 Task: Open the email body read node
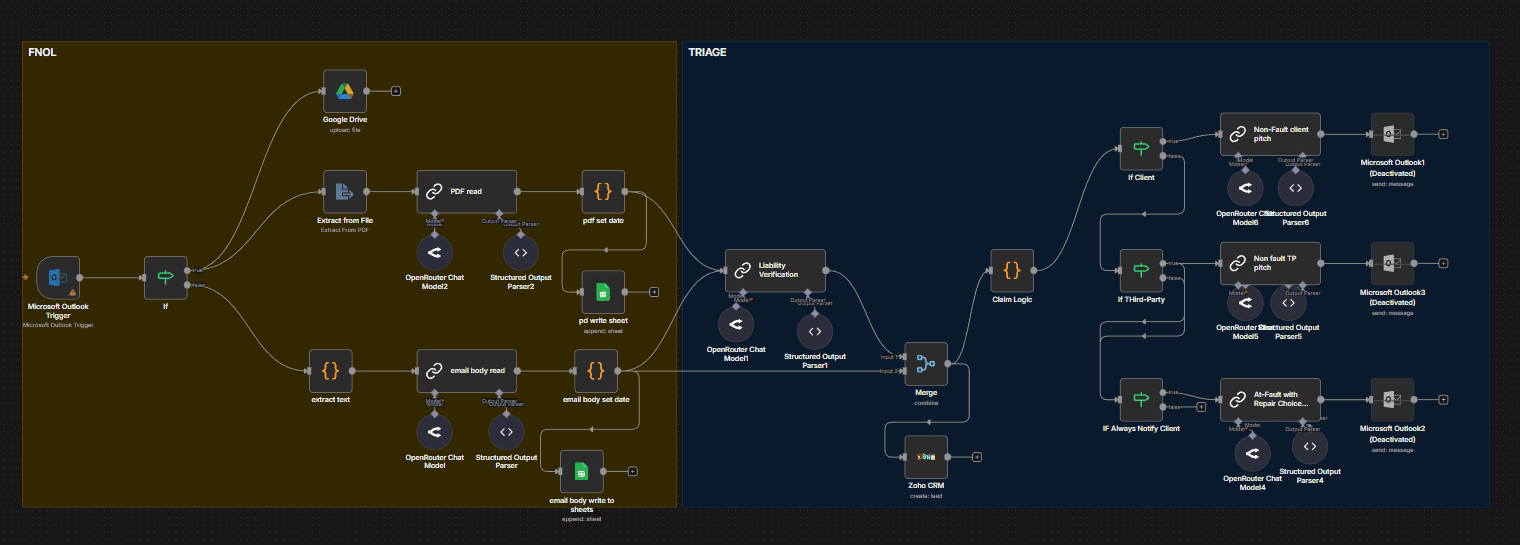(x=466, y=370)
